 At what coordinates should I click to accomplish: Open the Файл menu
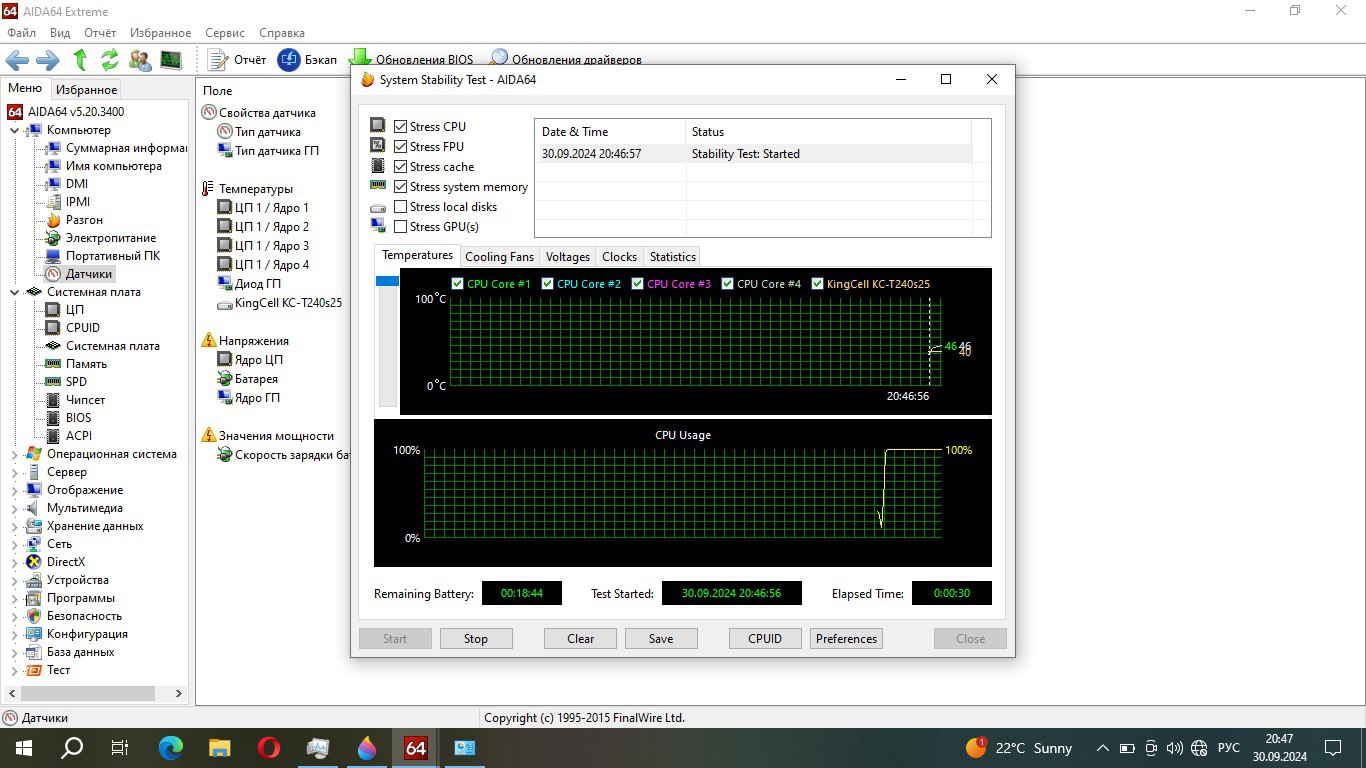[x=21, y=33]
